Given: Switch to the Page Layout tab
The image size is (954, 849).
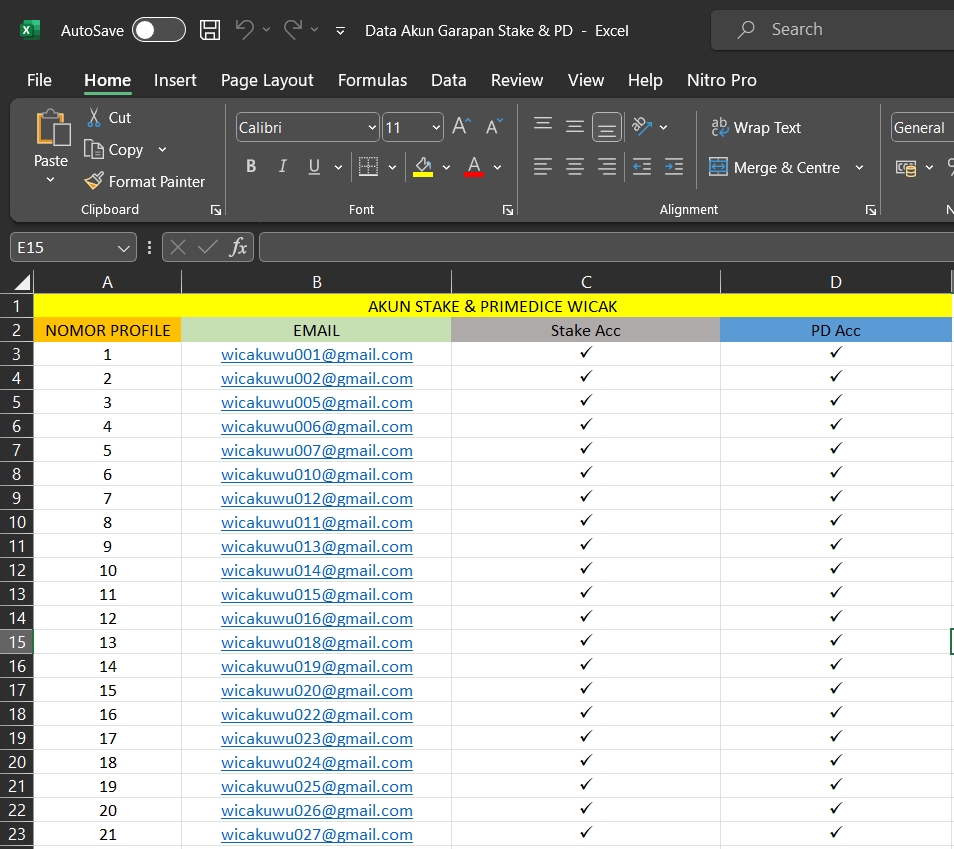Looking at the screenshot, I should 267,80.
